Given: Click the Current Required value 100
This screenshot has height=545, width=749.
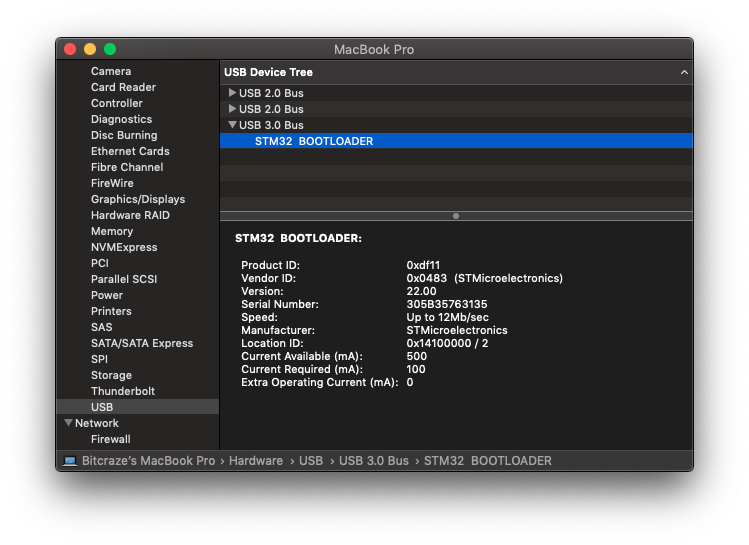Looking at the screenshot, I should tap(416, 369).
